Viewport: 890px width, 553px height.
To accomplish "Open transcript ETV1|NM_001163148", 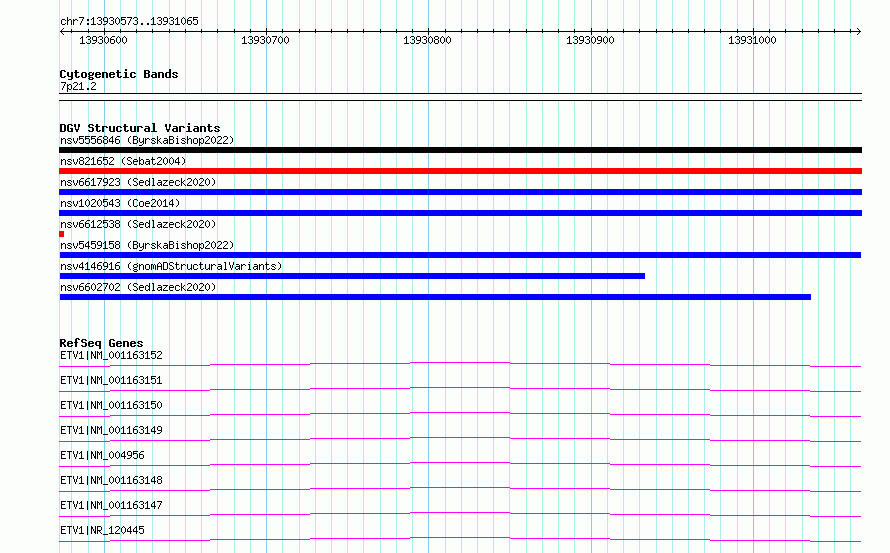I will pos(111,480).
